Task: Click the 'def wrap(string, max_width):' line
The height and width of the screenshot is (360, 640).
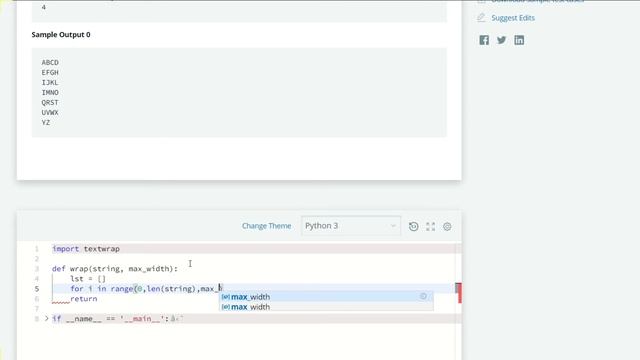Action: tap(115, 269)
